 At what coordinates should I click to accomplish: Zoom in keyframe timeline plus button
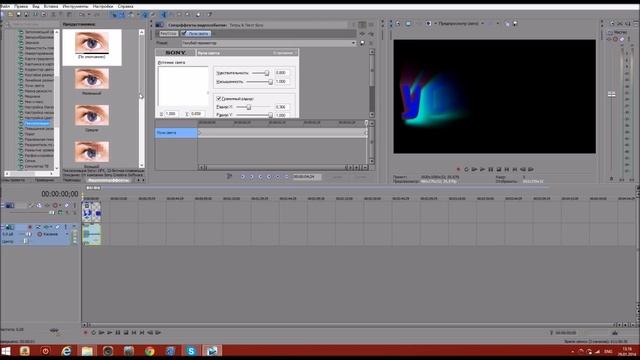click(356, 167)
